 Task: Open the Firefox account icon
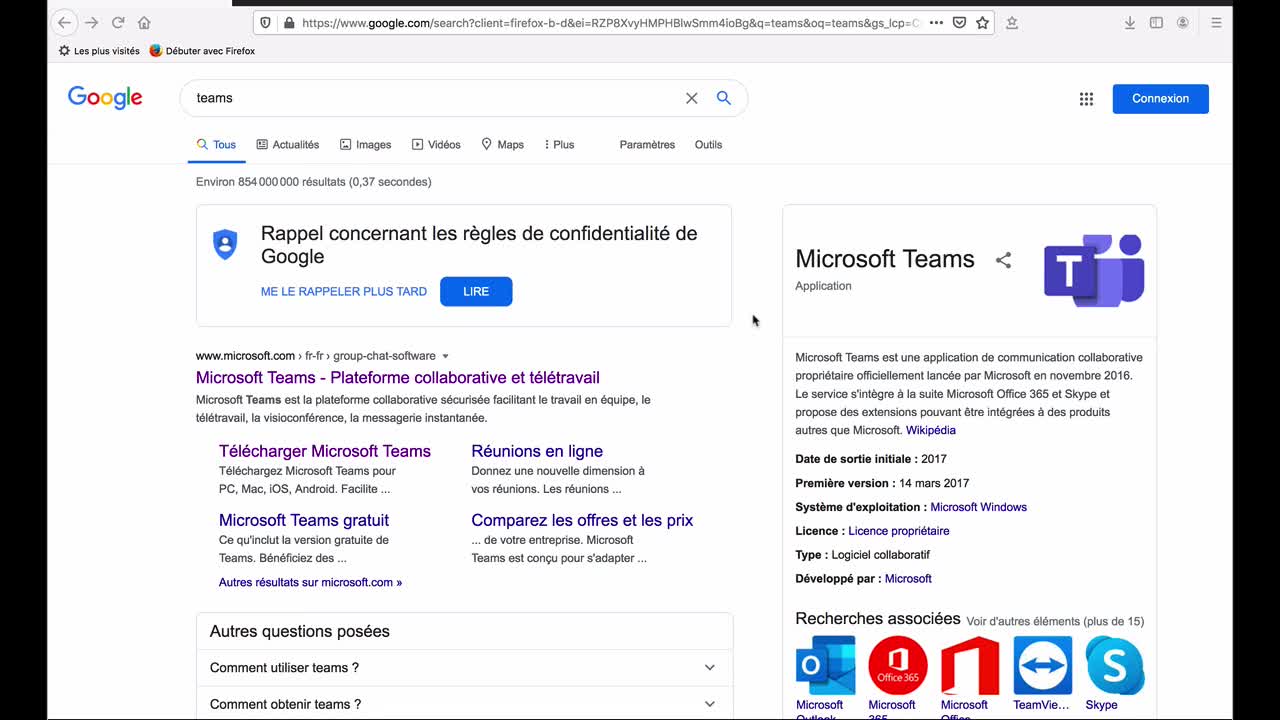(x=1183, y=22)
